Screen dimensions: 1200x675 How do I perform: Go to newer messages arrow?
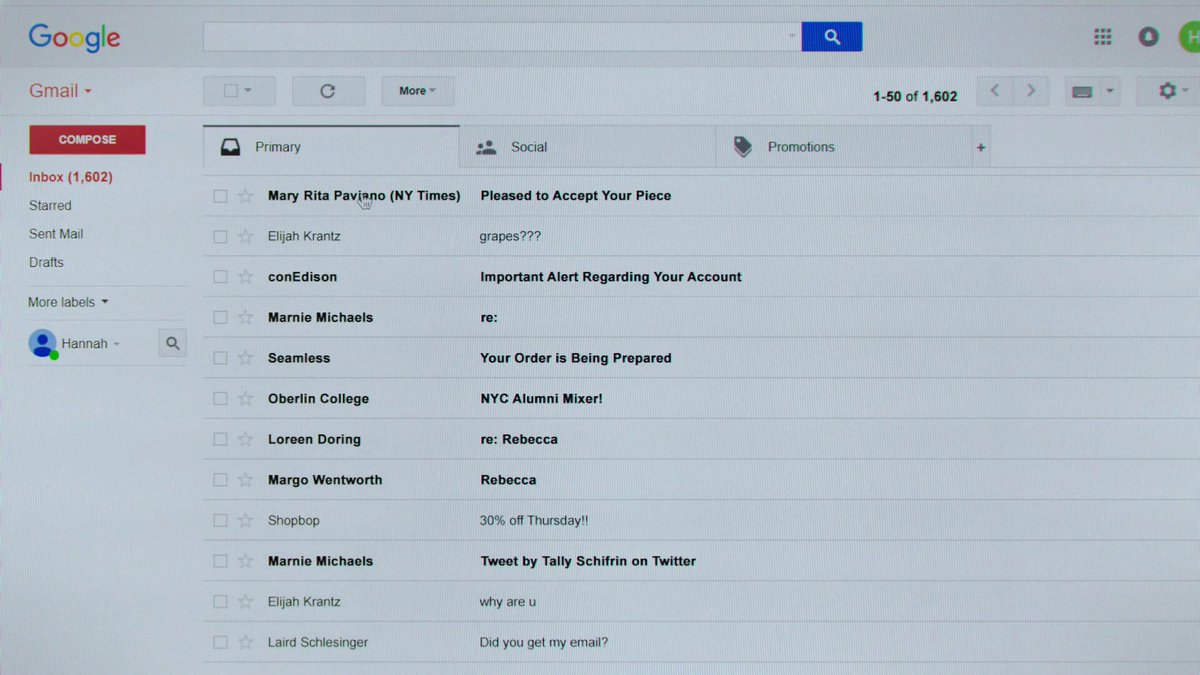tap(995, 91)
